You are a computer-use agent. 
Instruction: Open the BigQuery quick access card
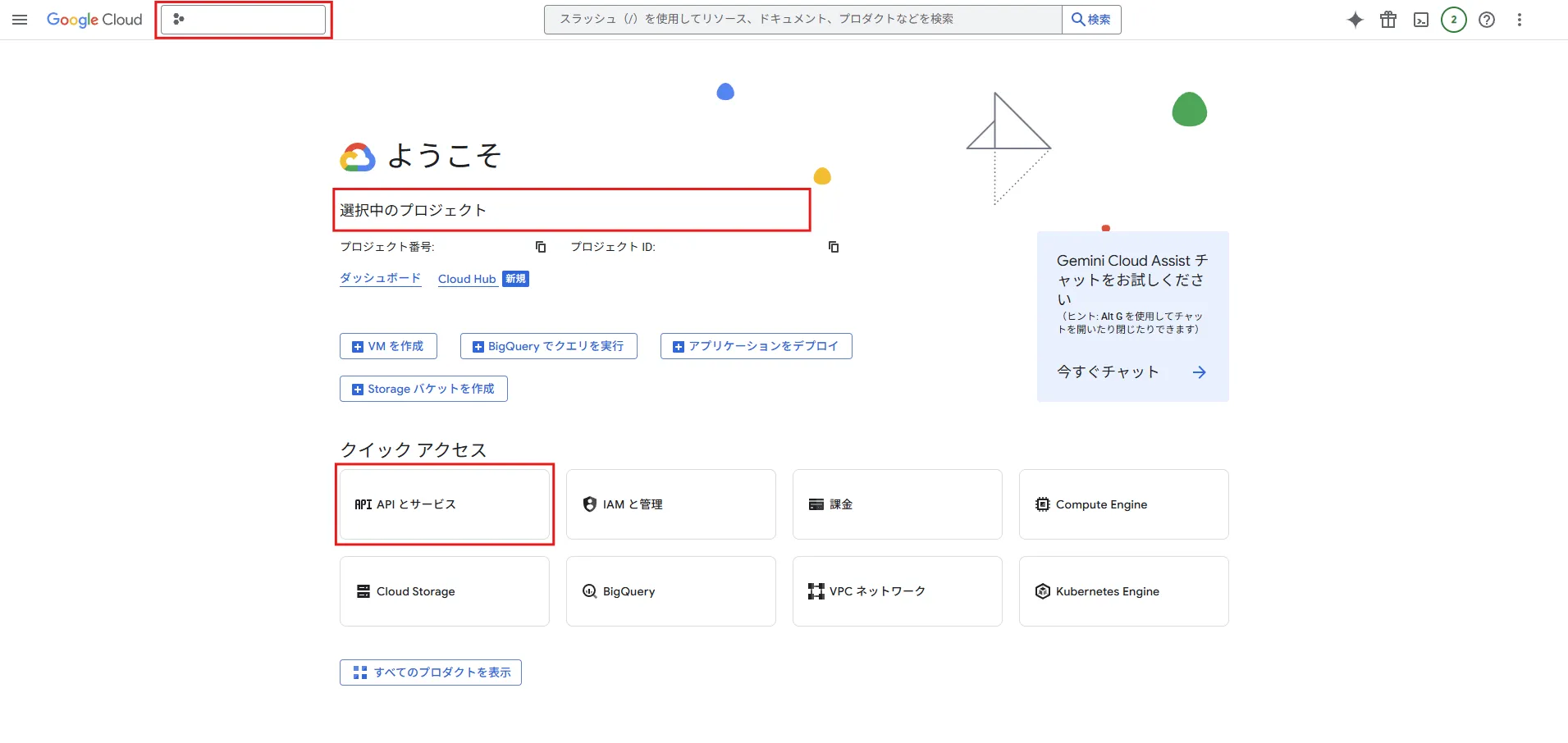pos(671,591)
